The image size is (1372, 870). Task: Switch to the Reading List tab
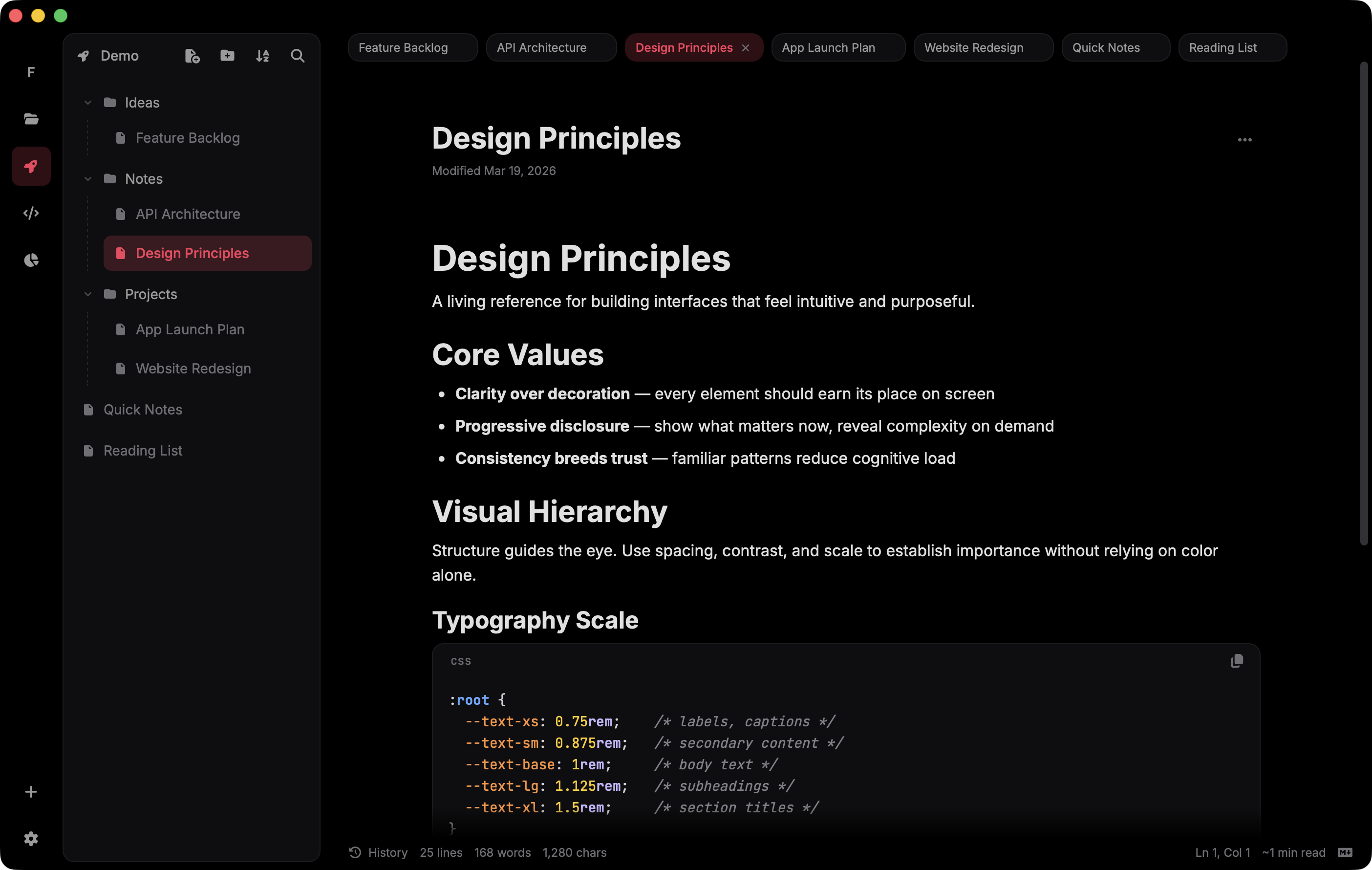coord(1232,48)
